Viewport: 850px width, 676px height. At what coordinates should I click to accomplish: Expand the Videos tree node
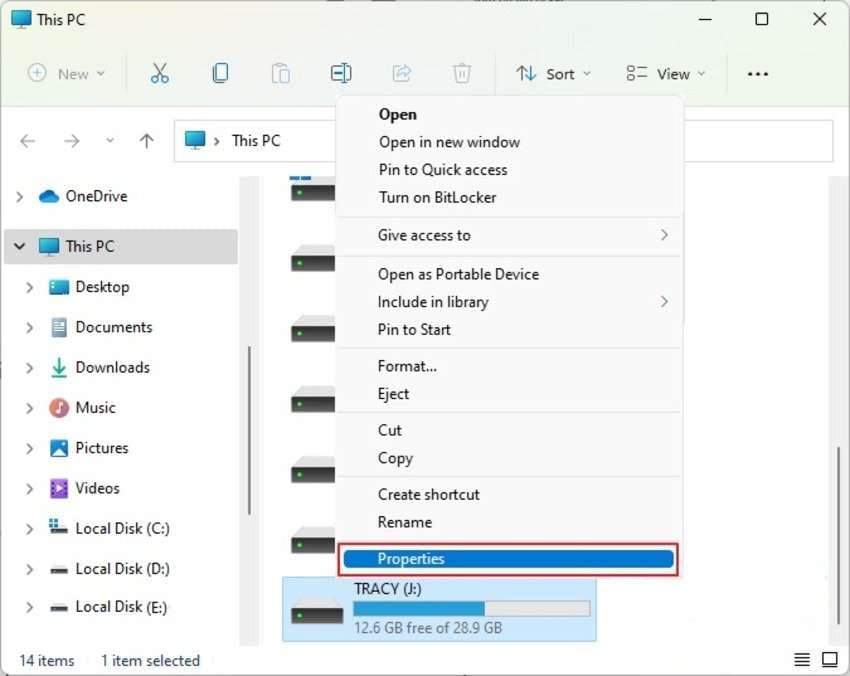[x=29, y=489]
